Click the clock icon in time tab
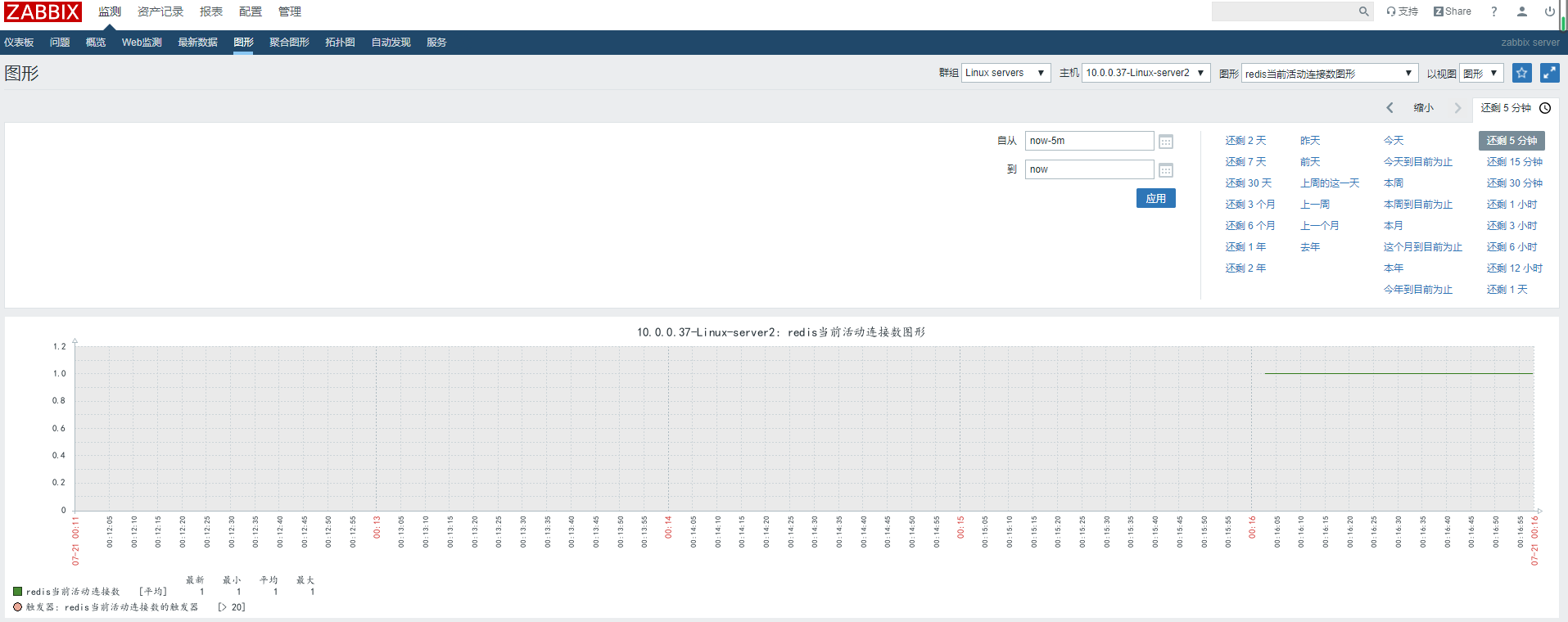The image size is (1568, 622). tap(1545, 108)
